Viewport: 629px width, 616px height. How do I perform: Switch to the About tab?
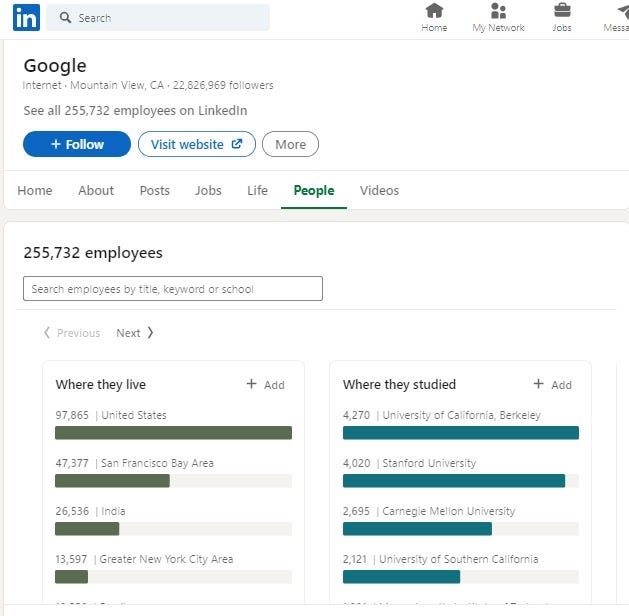click(x=96, y=190)
